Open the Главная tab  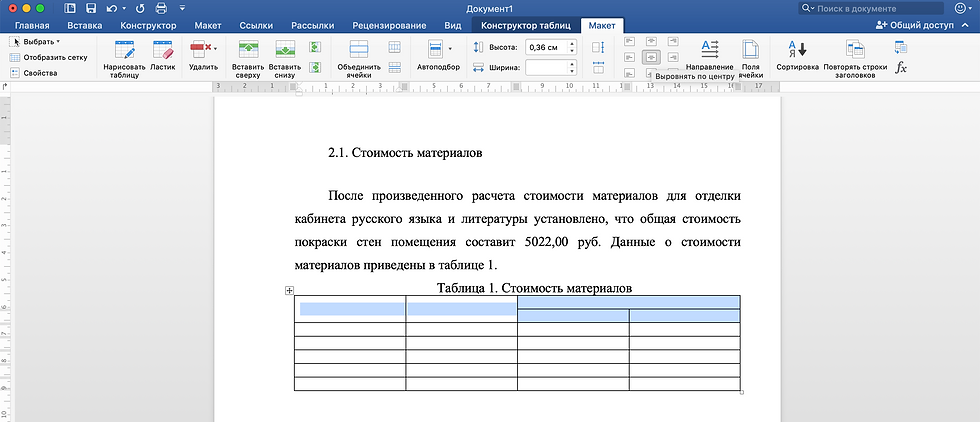[x=32, y=26]
